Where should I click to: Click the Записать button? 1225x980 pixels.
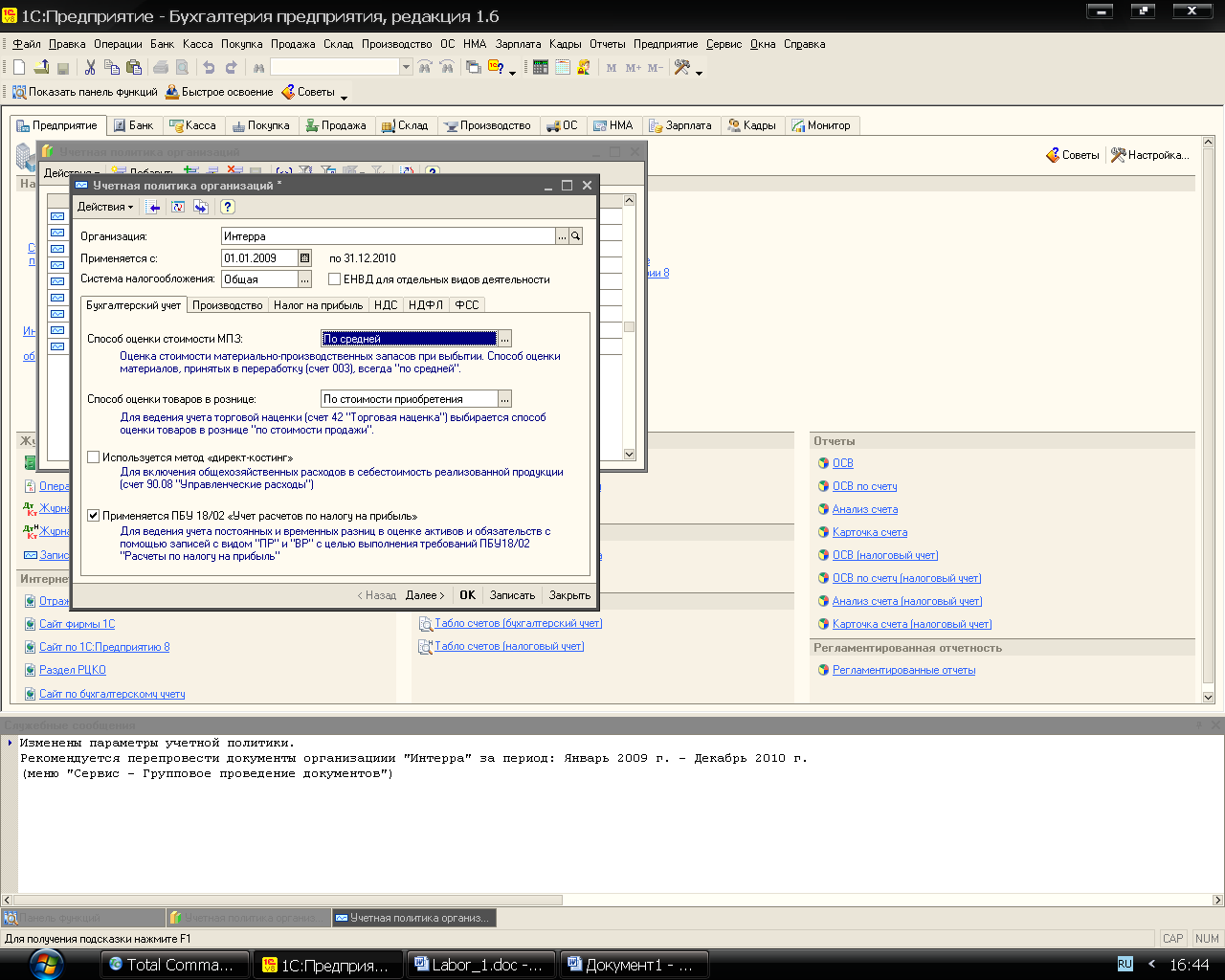point(512,594)
